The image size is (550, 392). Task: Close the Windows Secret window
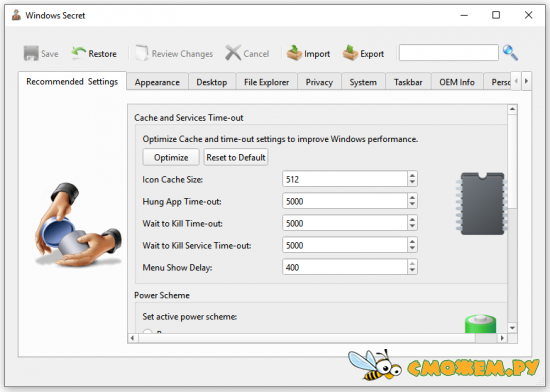coord(529,15)
